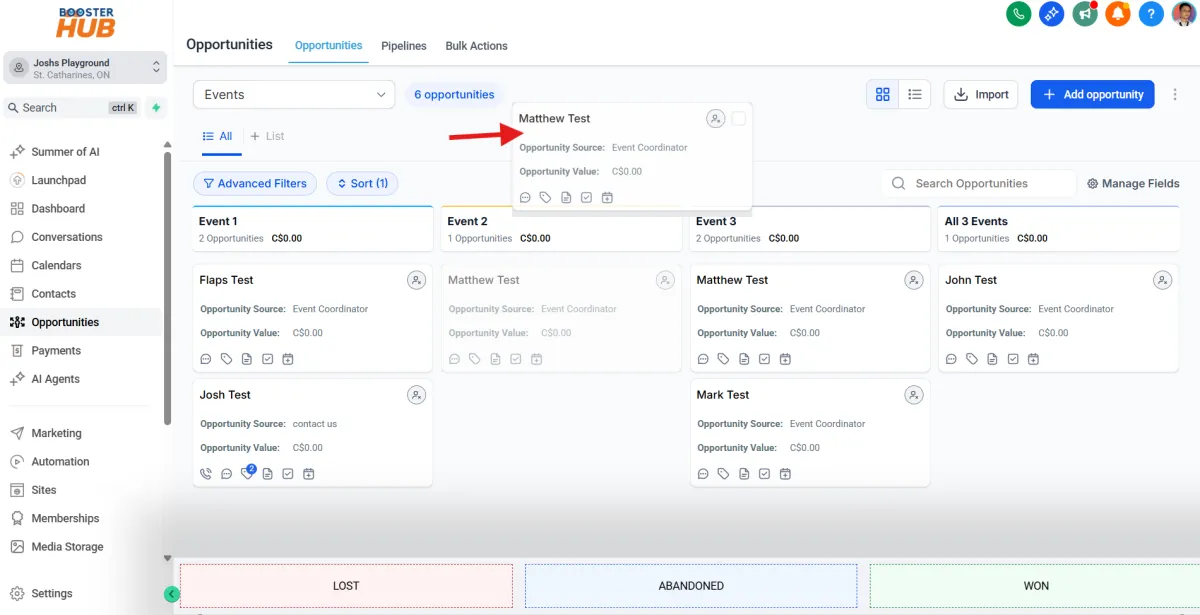Click the AI sparkles icon in the header

coord(1051,15)
